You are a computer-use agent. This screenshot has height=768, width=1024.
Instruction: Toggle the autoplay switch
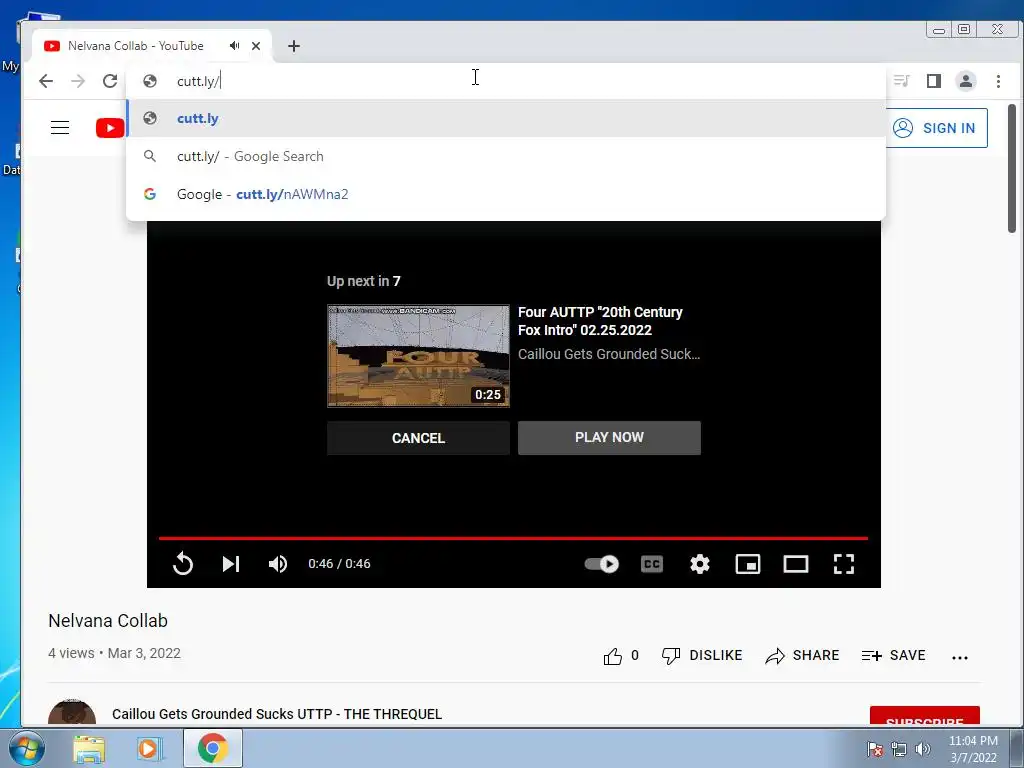click(601, 564)
